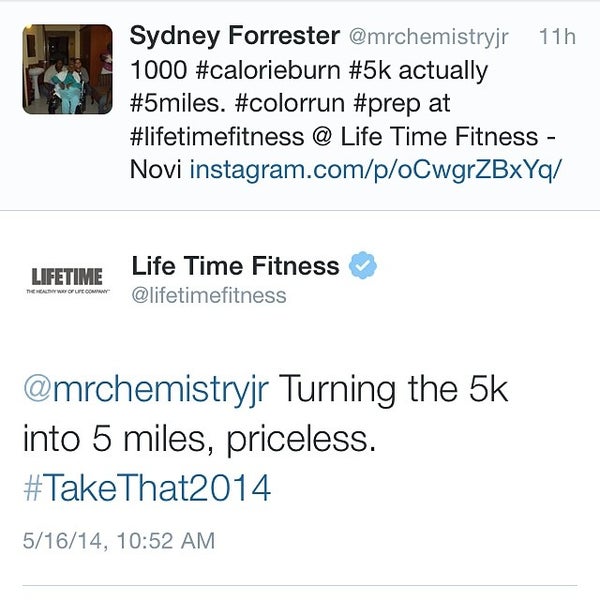Open the #TakeThat2014 hashtag
The width and height of the screenshot is (600, 600).
pyautogui.click(x=147, y=488)
